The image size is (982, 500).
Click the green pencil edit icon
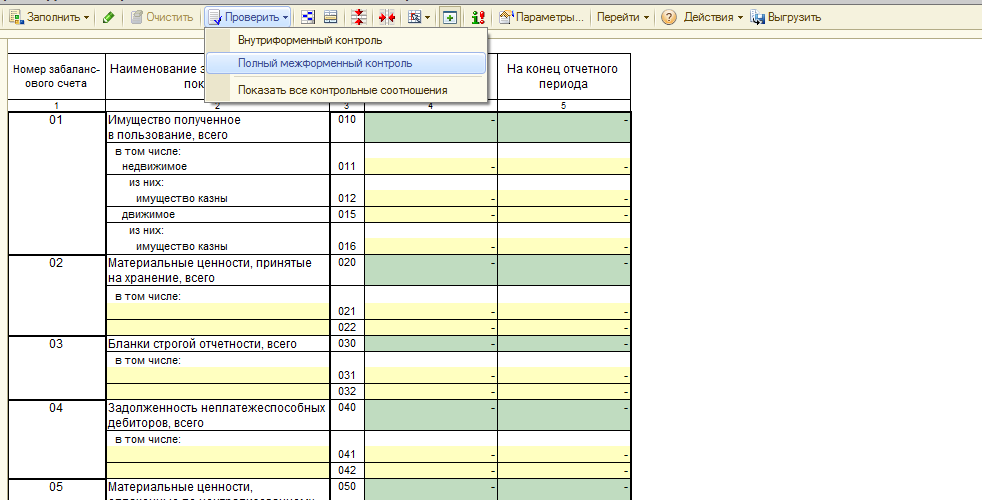(x=108, y=18)
